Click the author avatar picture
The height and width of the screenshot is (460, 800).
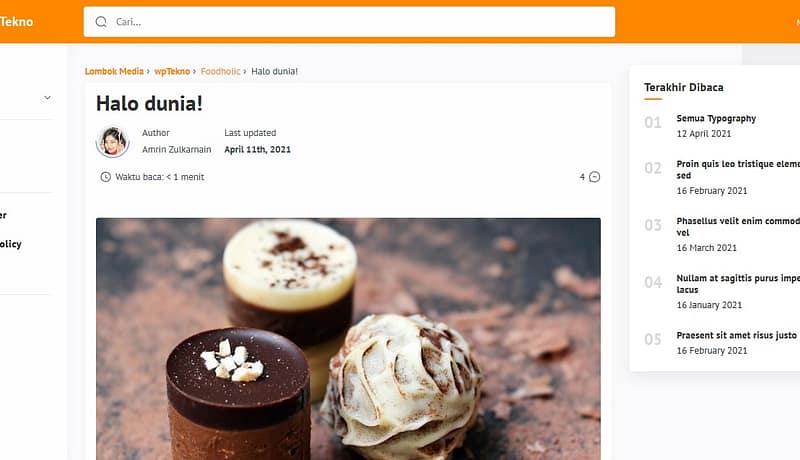(112, 141)
